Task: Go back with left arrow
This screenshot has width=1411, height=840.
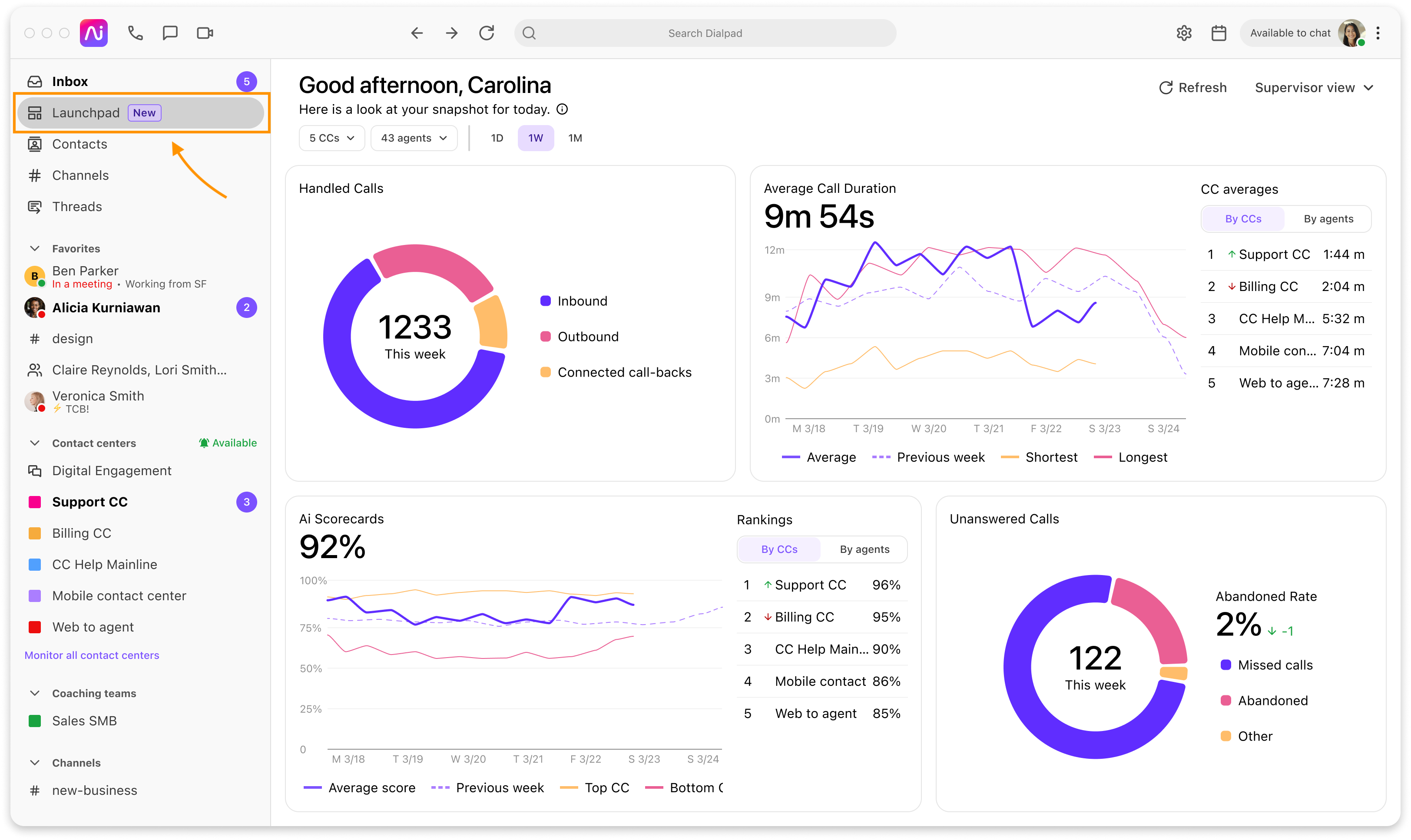Action: (417, 33)
